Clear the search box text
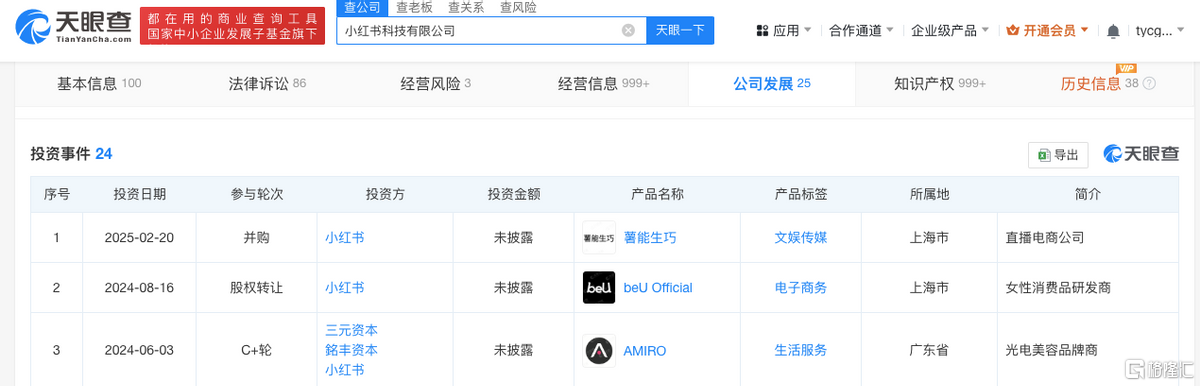1200x386 pixels. 628,30
